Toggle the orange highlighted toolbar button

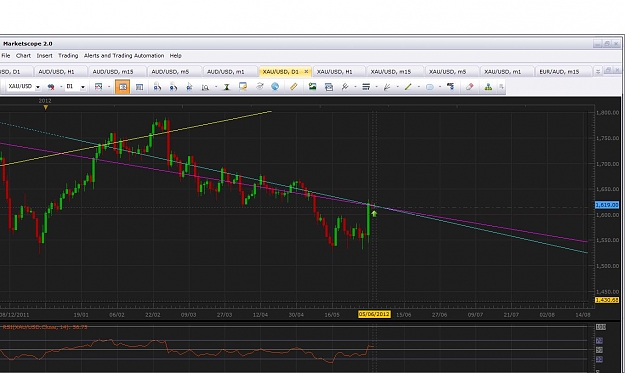pos(122,87)
